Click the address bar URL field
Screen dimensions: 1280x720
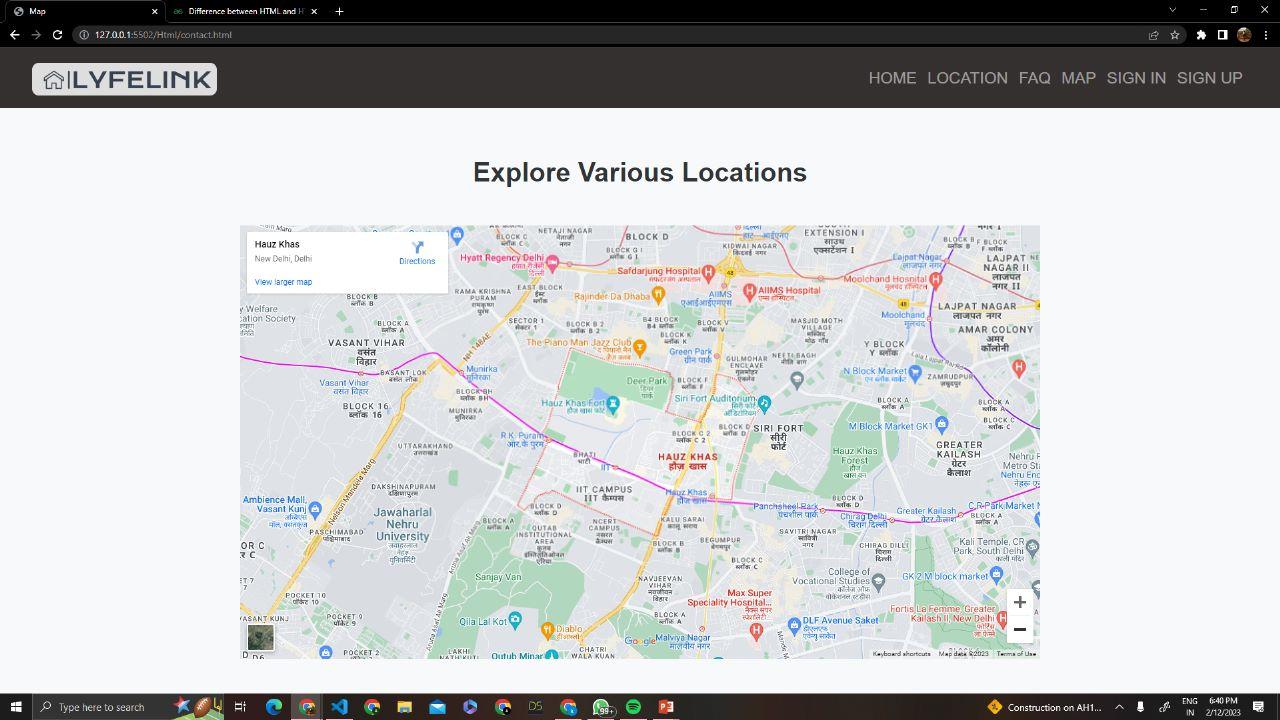pyautogui.click(x=610, y=34)
